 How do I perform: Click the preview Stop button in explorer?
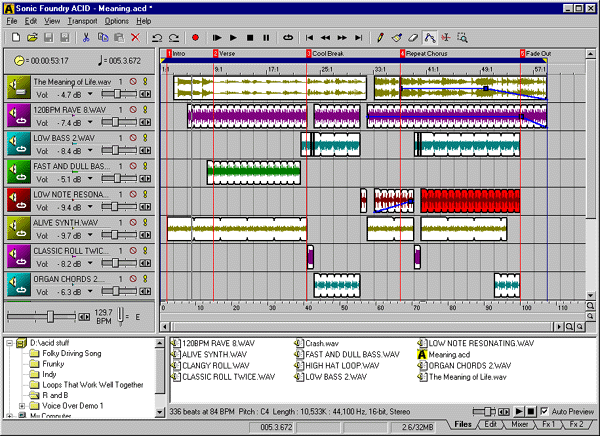531,412
